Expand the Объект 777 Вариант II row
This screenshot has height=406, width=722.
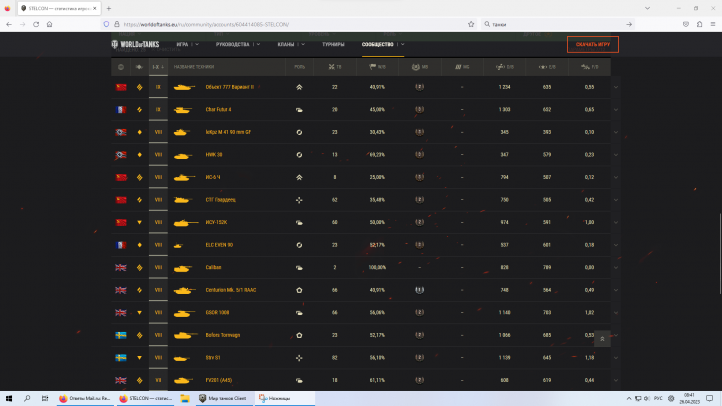point(616,87)
